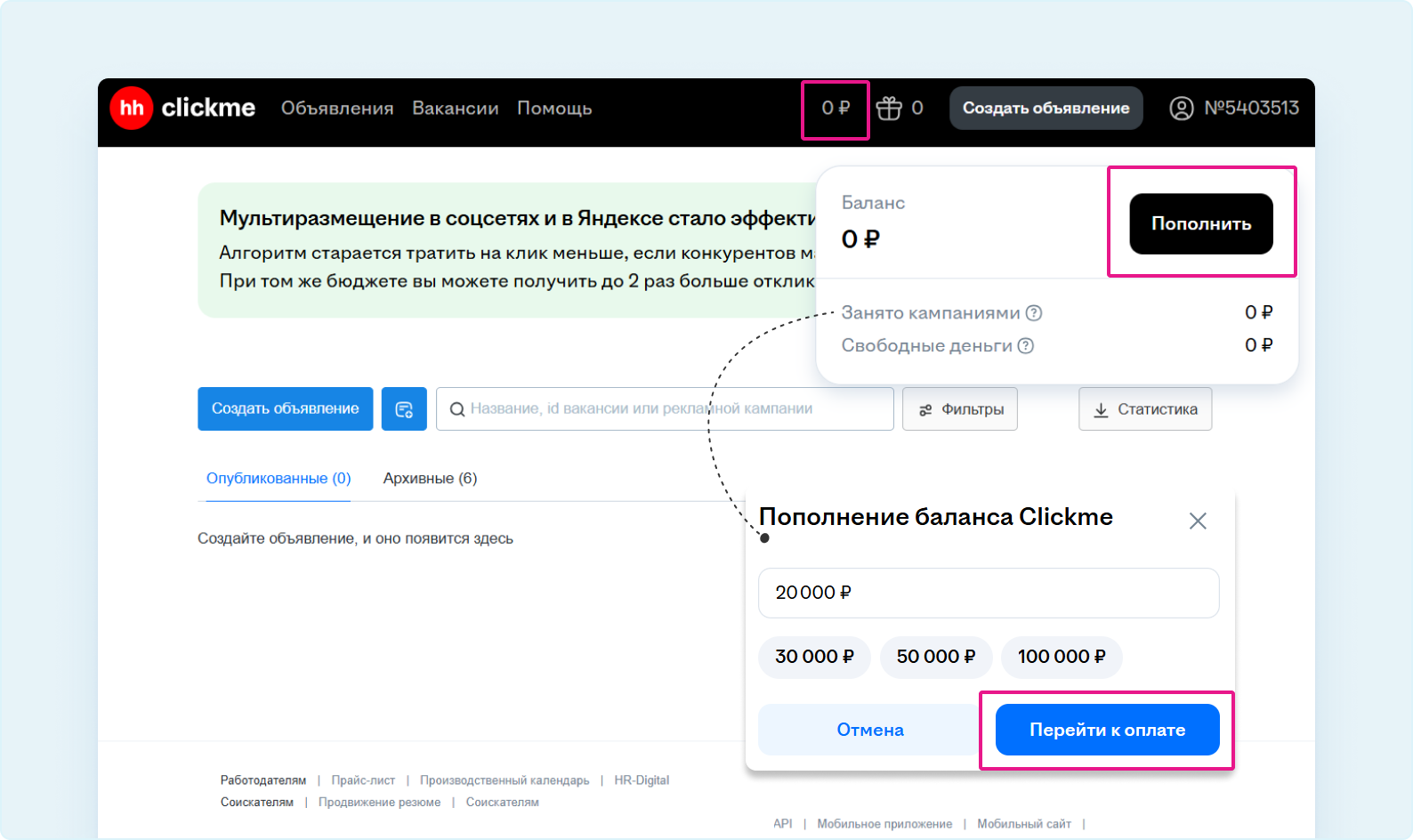Focus the vacancy or campaign search field
This screenshot has height=840, width=1413.
coord(665,409)
